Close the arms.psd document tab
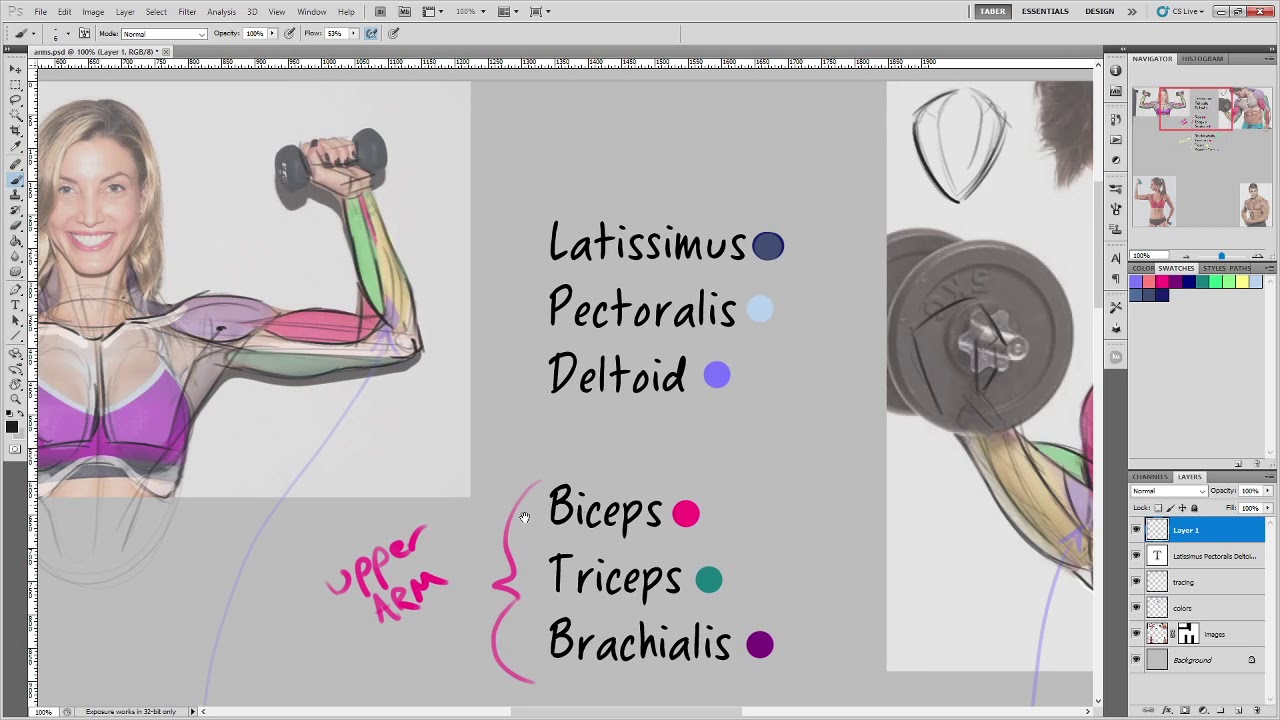The width and height of the screenshot is (1280, 720). click(x=166, y=52)
